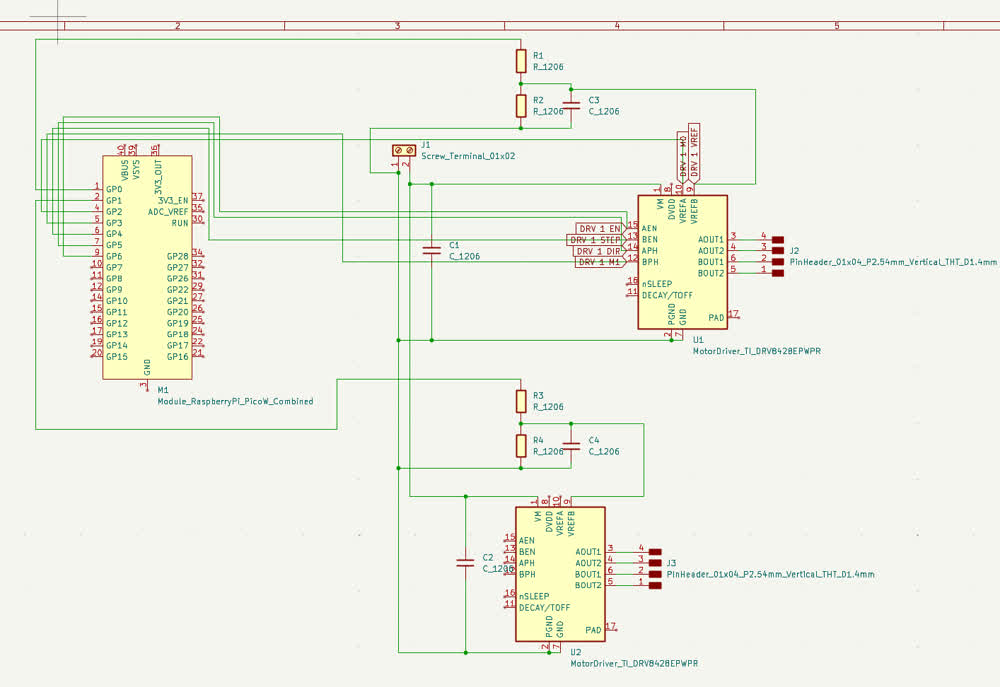Select the vertical DRV 1 VREF label
Viewport: 1000px width, 687px height.
point(694,151)
